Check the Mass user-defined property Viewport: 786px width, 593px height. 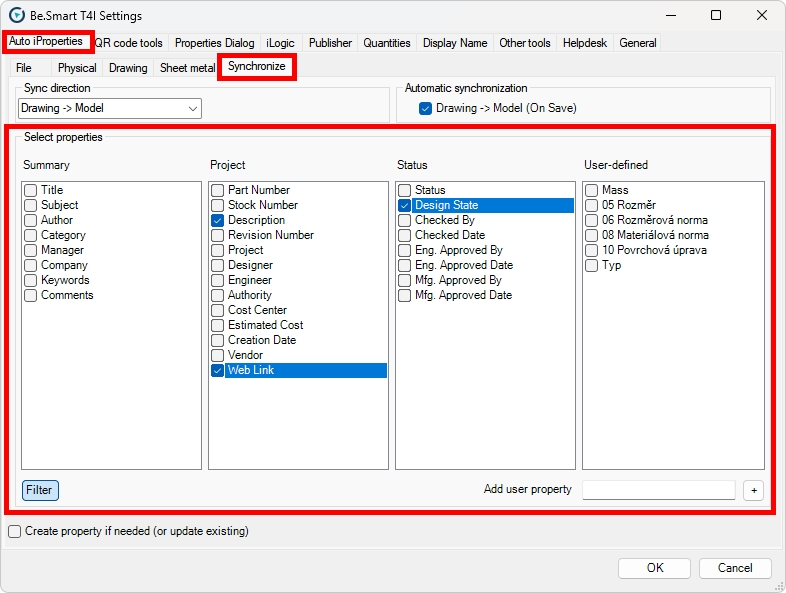coord(592,190)
